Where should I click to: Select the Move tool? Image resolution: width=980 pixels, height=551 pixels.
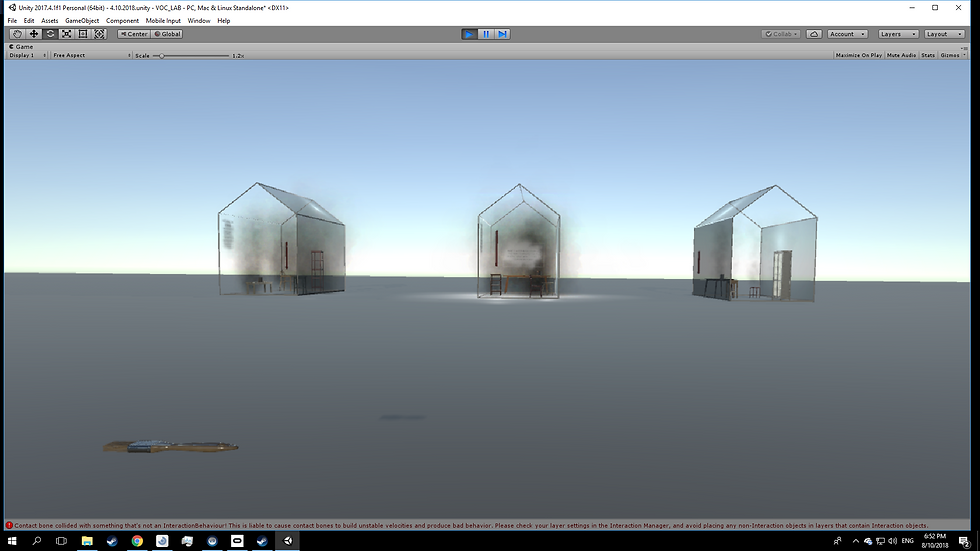coord(34,34)
